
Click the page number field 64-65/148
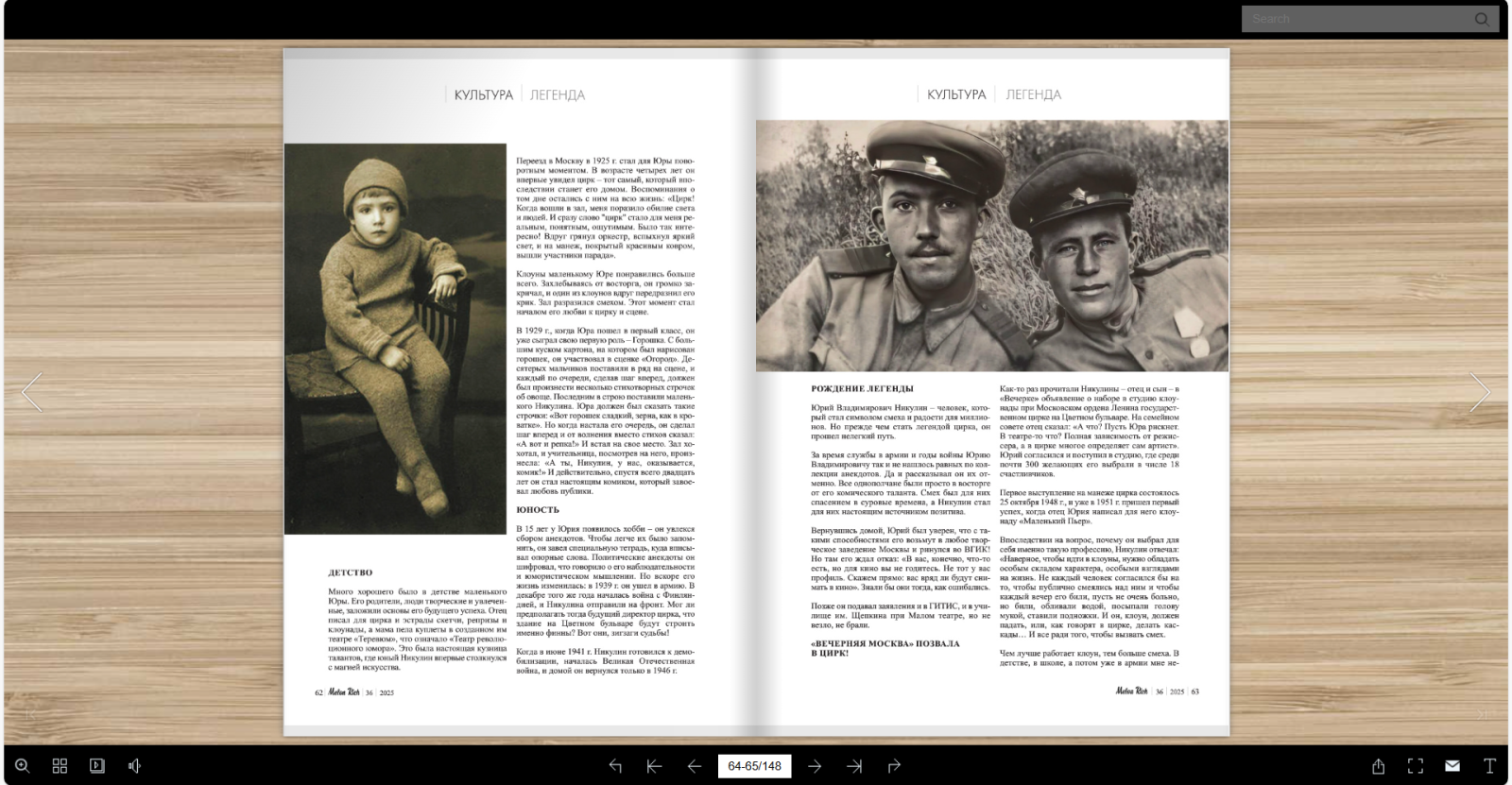pyautogui.click(x=754, y=766)
